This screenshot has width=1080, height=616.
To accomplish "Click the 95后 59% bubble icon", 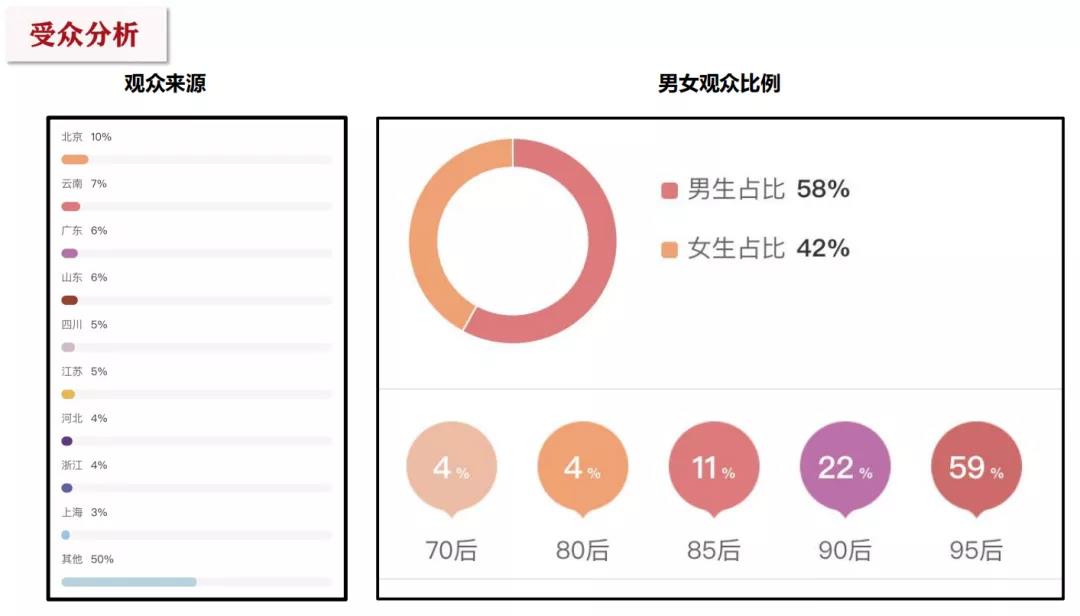I will 976,468.
